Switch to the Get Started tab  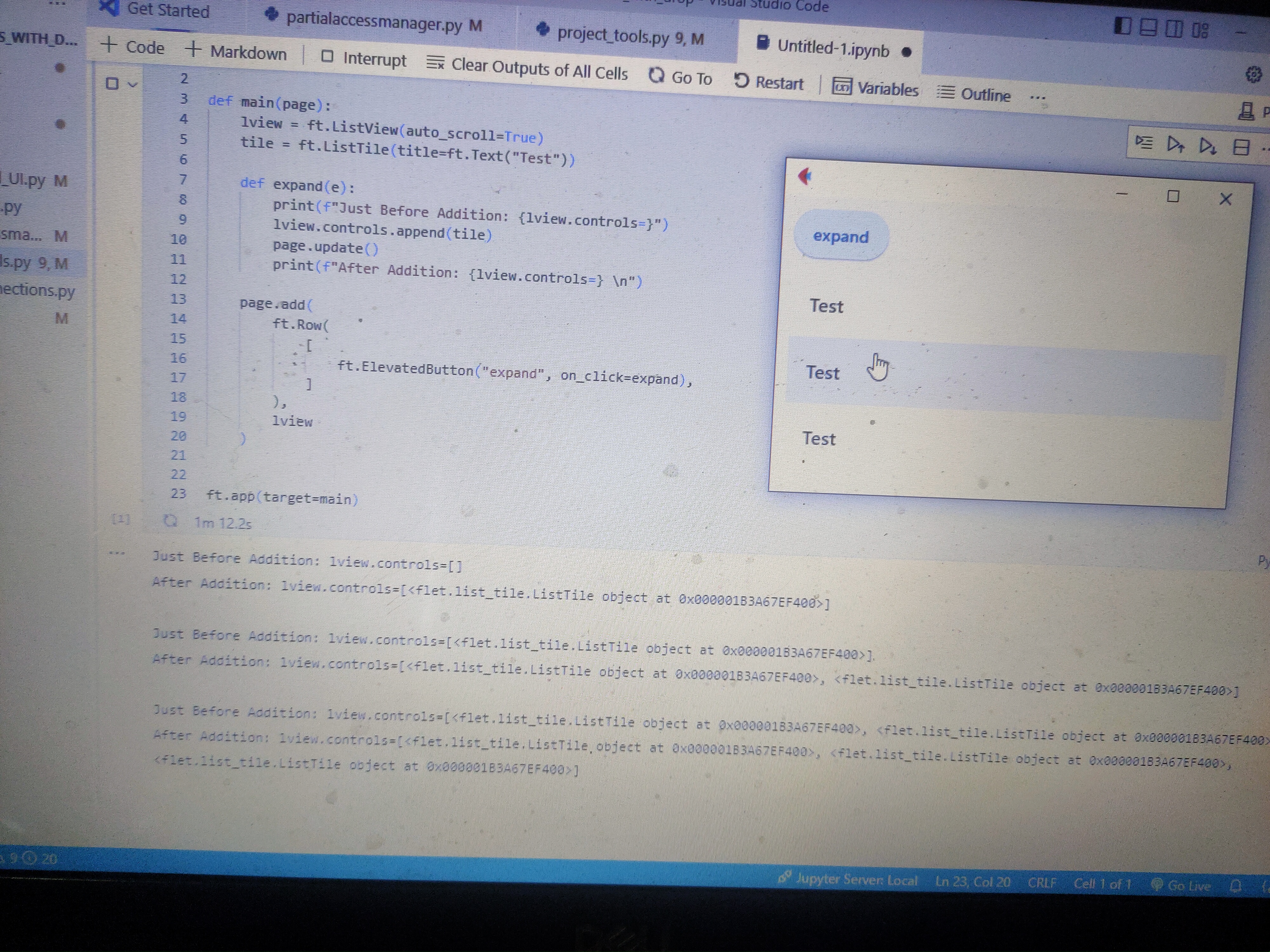click(155, 10)
